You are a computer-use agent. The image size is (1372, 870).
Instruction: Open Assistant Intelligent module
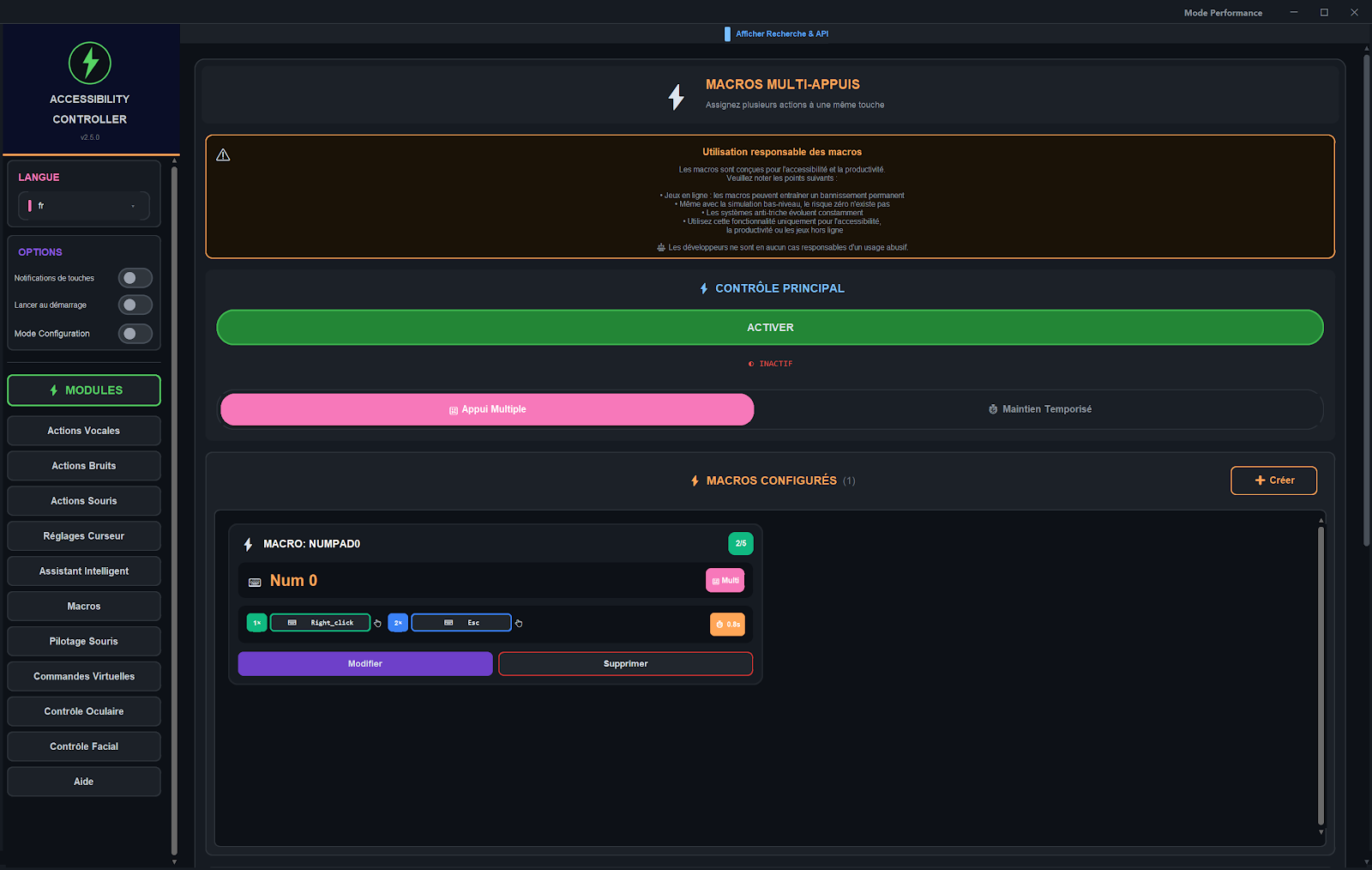pyautogui.click(x=84, y=571)
